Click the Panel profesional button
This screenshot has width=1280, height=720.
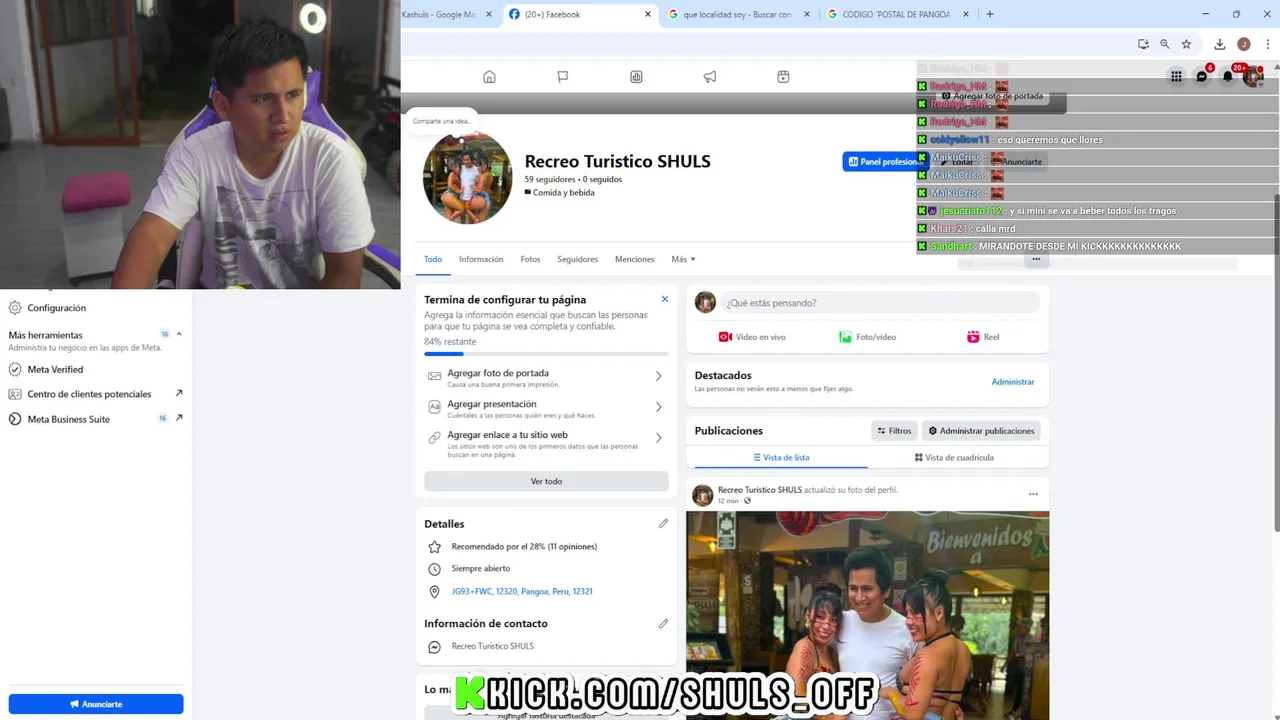point(884,162)
